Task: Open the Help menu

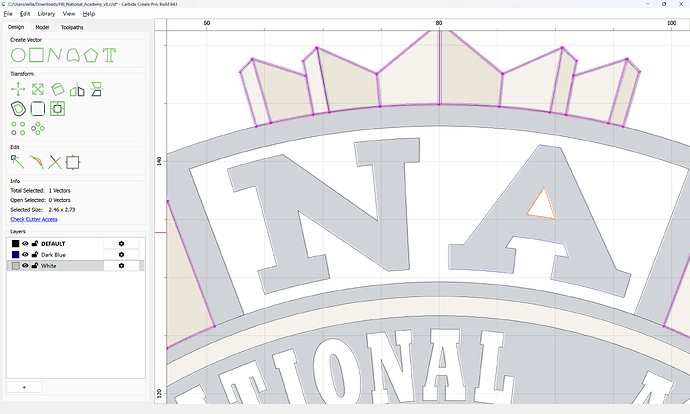Action: coord(89,14)
